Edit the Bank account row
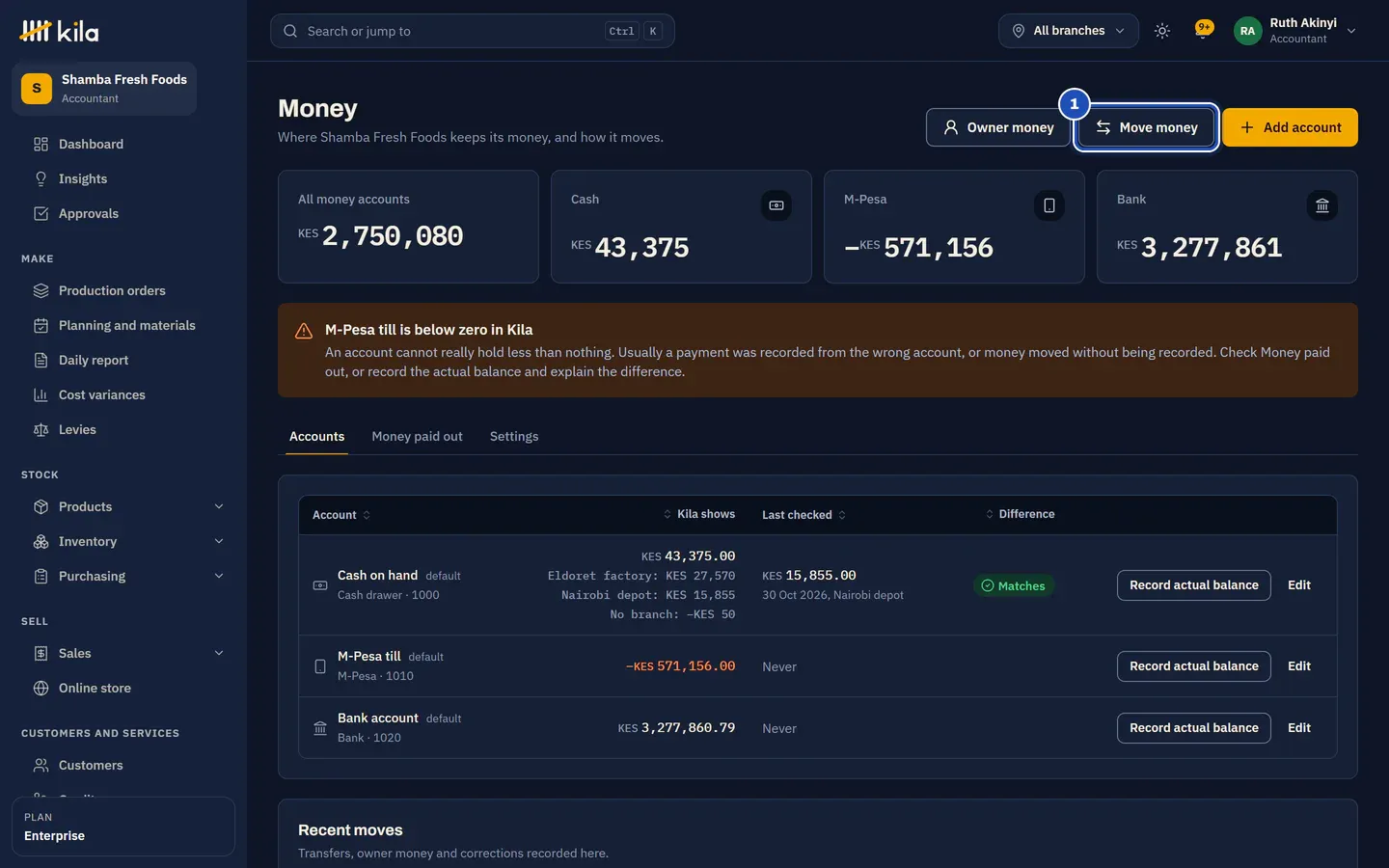The width and height of the screenshot is (1389, 868). 1299,728
